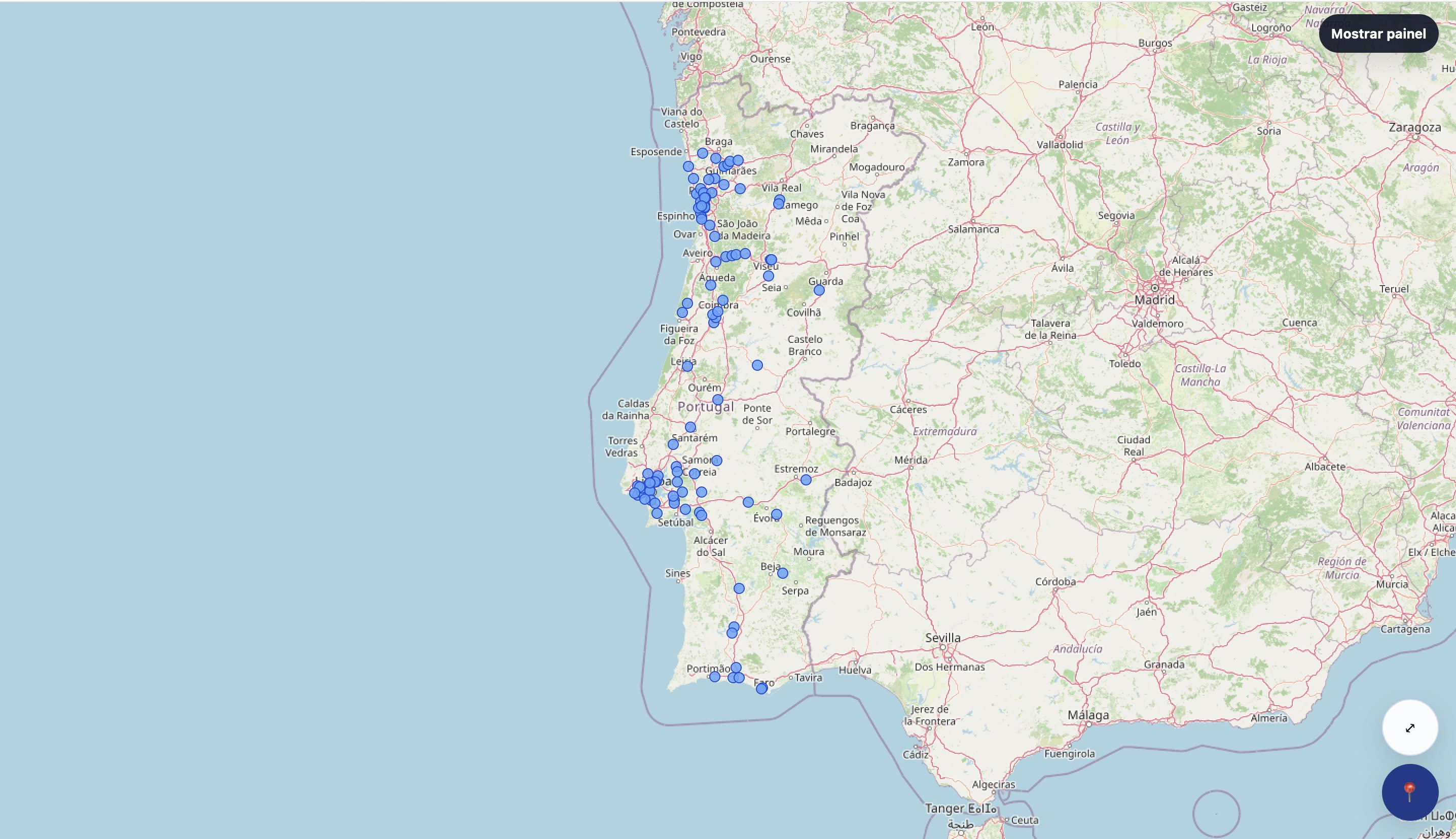Click the Andalucía region label
This screenshot has height=839, width=1456.
[1078, 649]
